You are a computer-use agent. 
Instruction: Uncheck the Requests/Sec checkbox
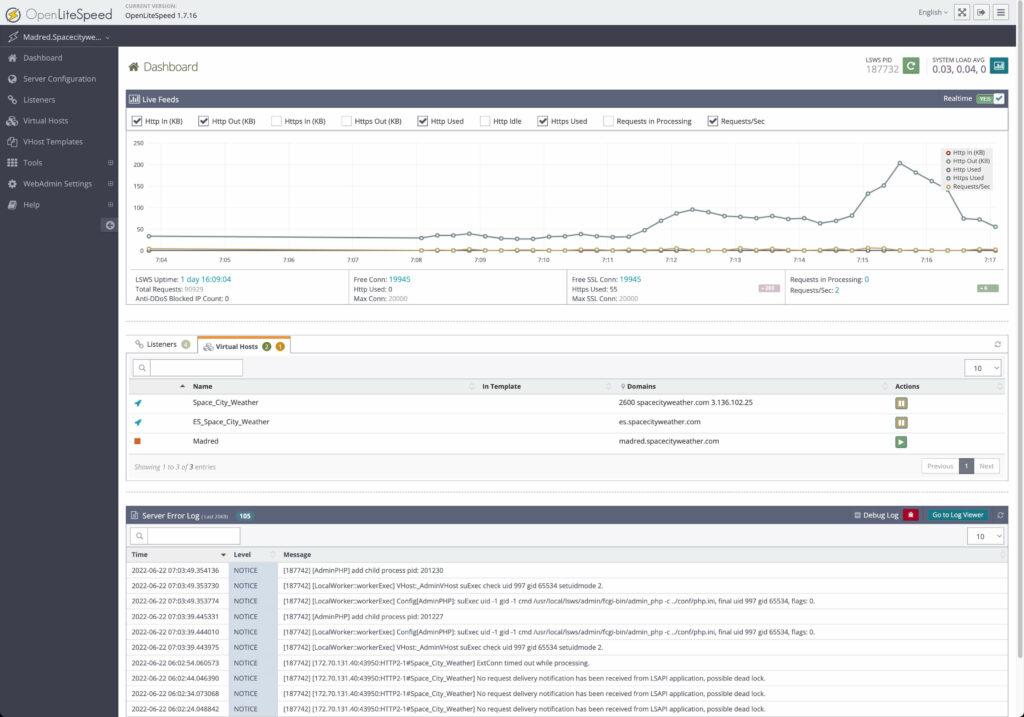(712, 121)
